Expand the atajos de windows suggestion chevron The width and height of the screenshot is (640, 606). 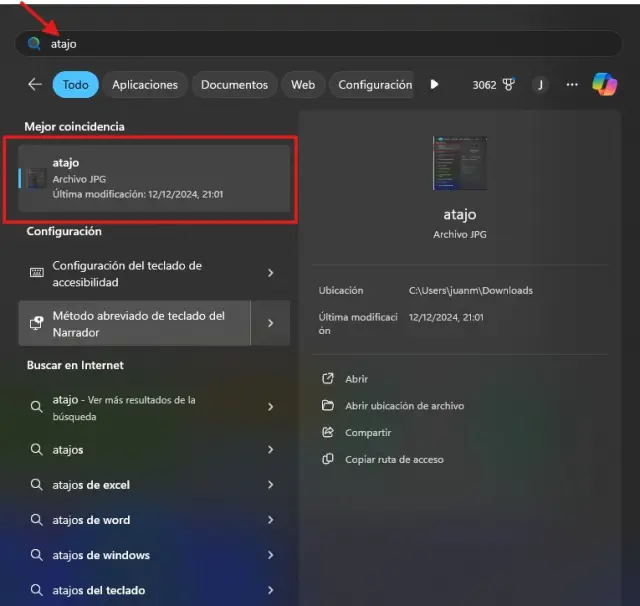coord(271,555)
